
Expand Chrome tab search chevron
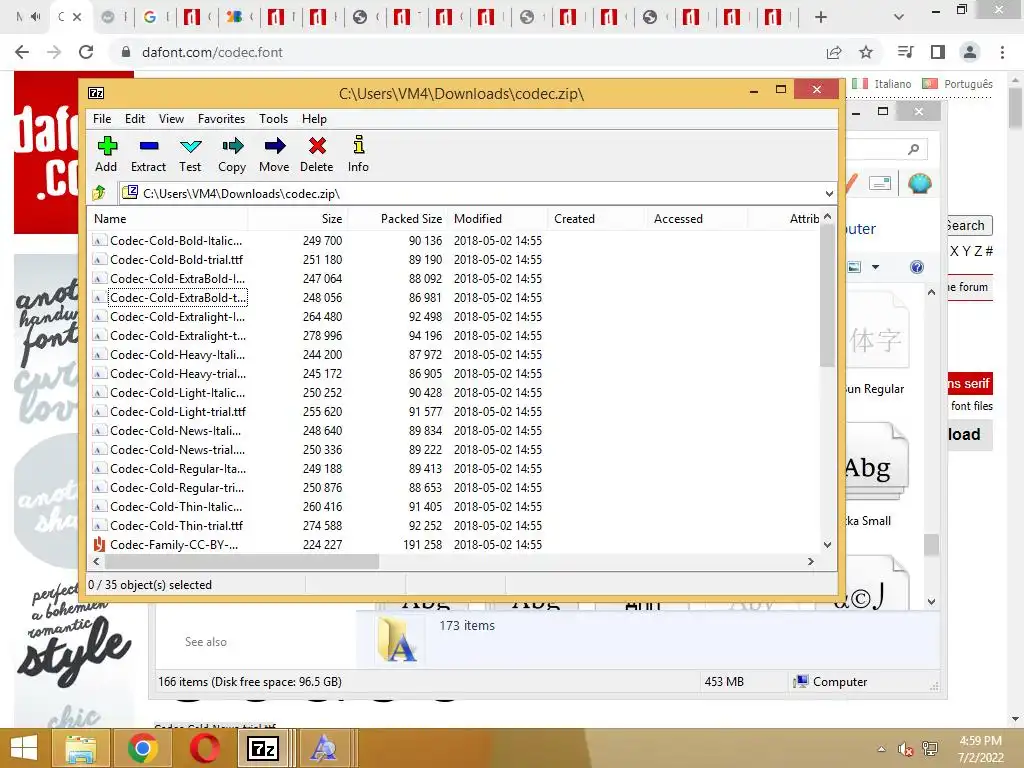click(x=899, y=17)
